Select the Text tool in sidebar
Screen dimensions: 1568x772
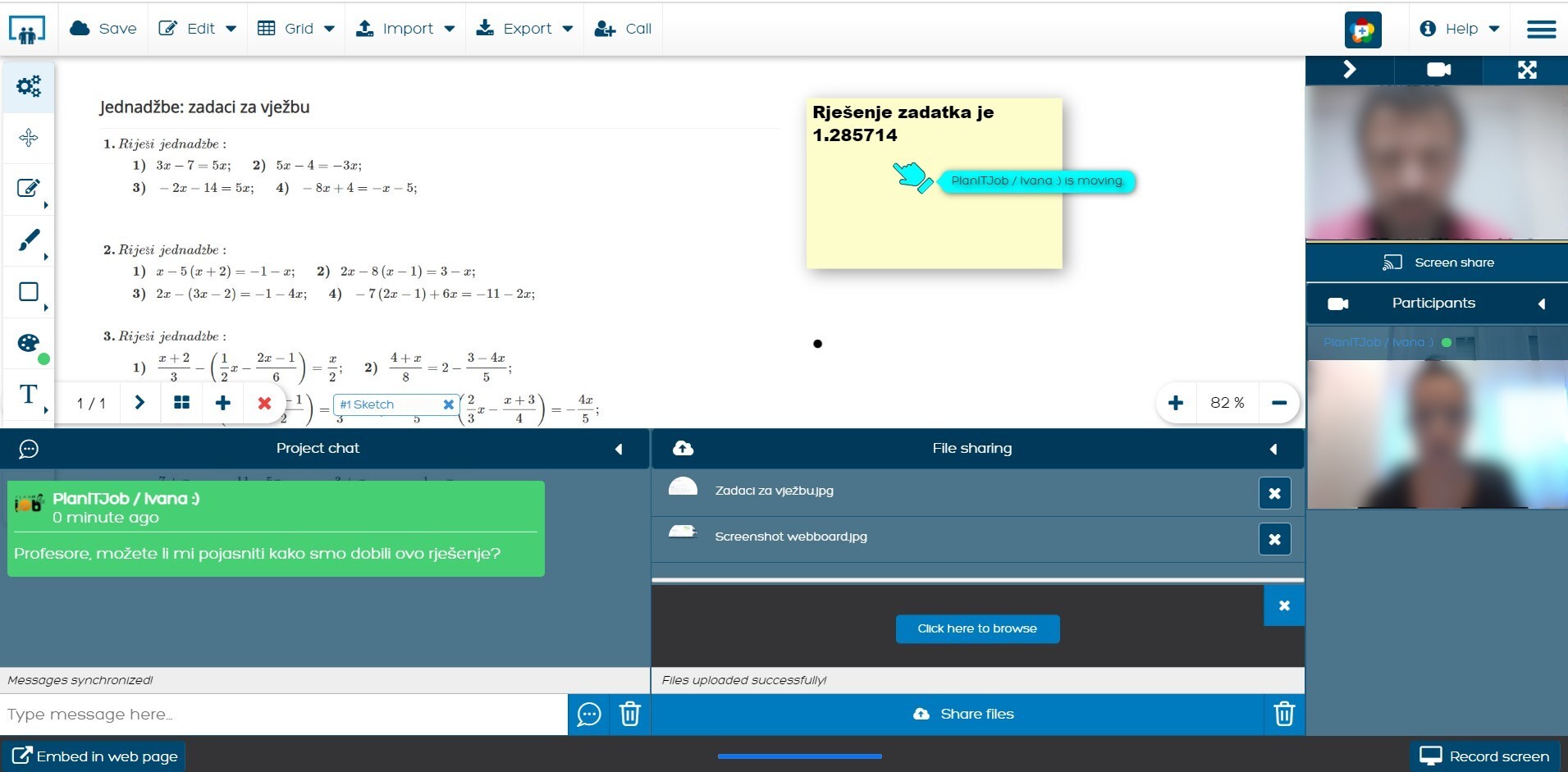[29, 395]
